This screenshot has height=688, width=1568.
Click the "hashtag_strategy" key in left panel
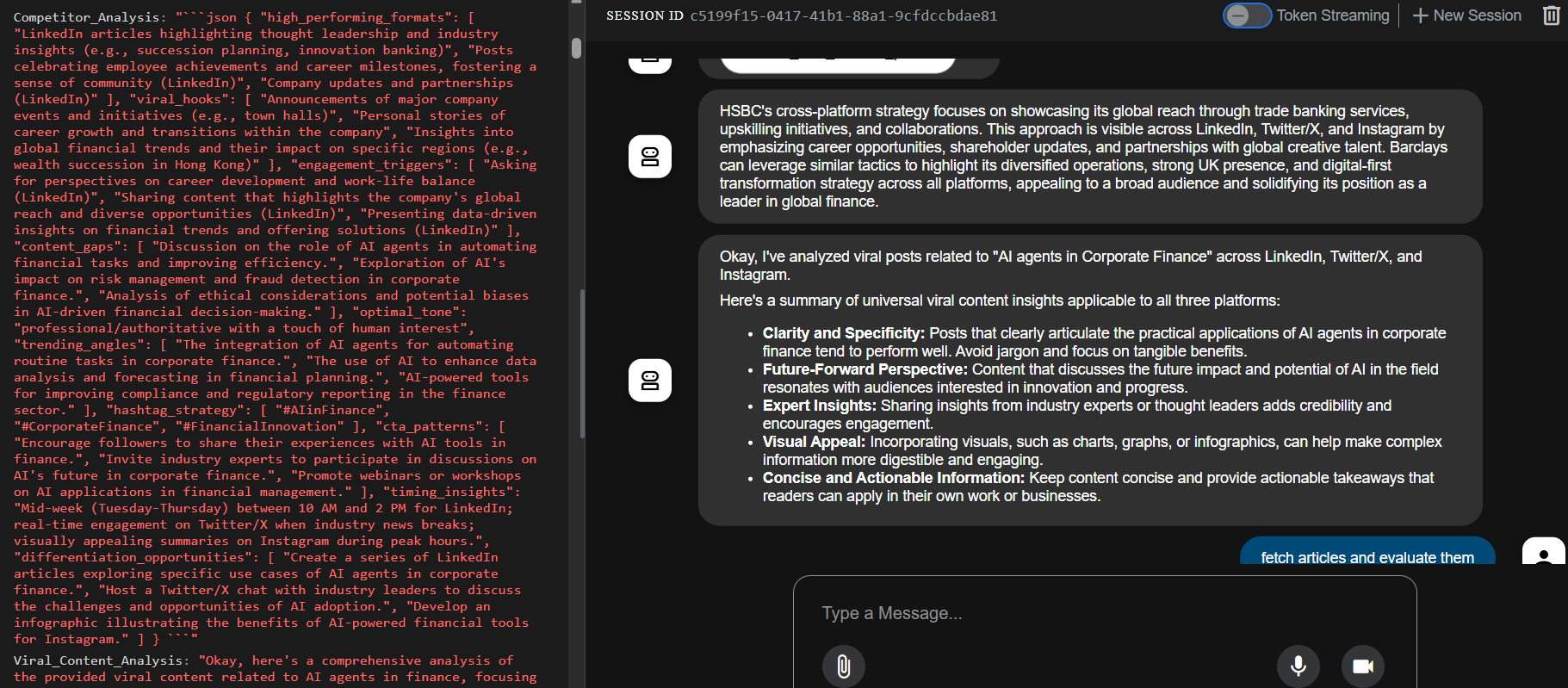[179, 410]
